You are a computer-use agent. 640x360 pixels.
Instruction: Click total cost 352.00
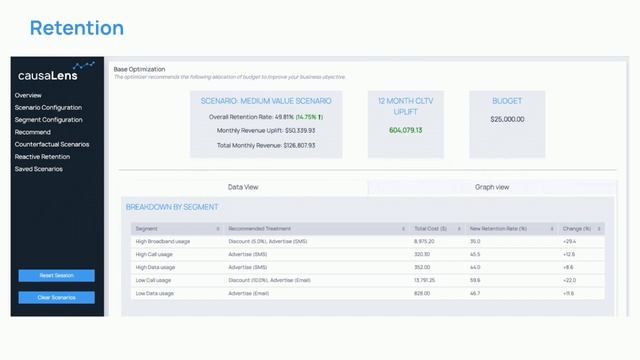tap(422, 267)
